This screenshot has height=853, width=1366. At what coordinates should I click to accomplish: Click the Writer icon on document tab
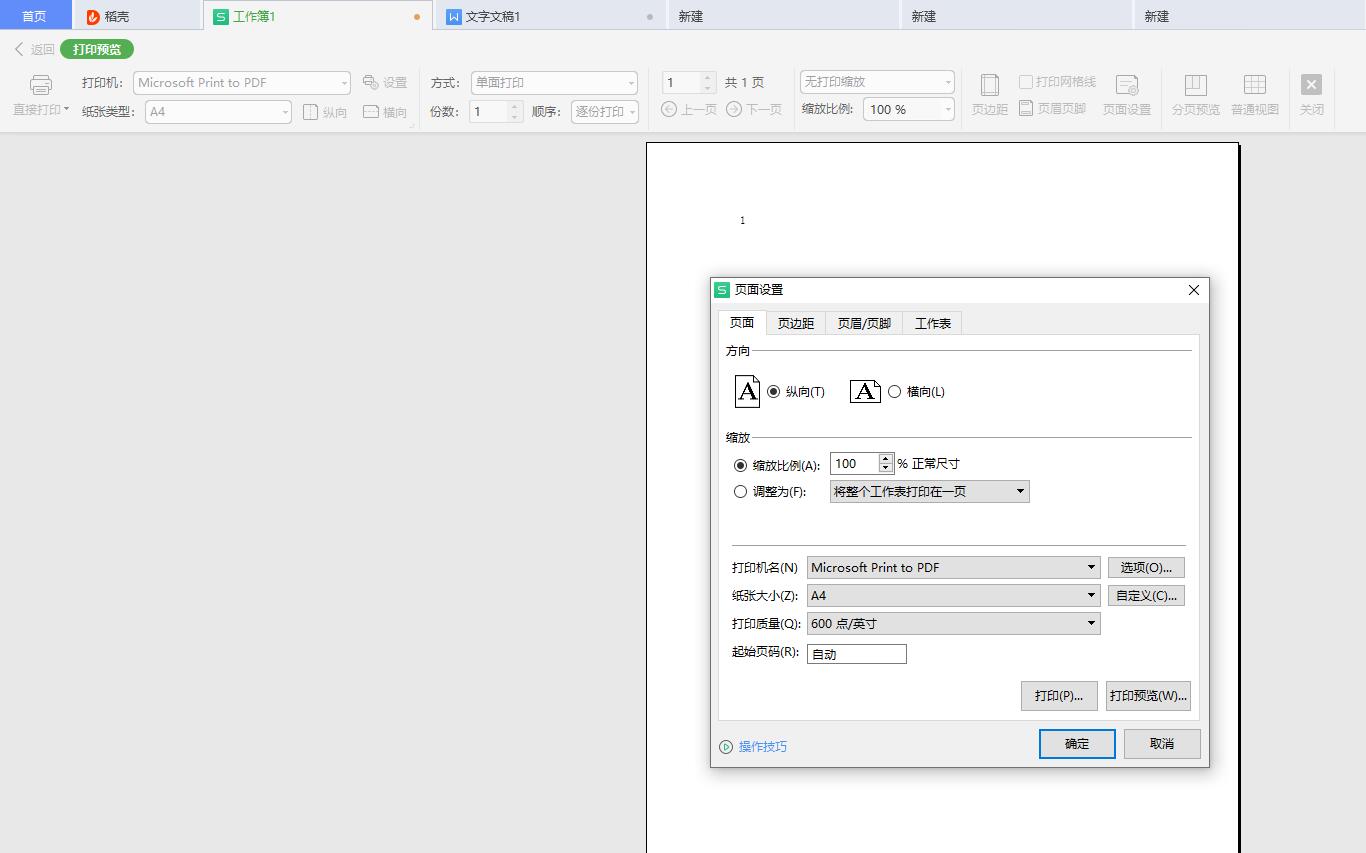[453, 16]
